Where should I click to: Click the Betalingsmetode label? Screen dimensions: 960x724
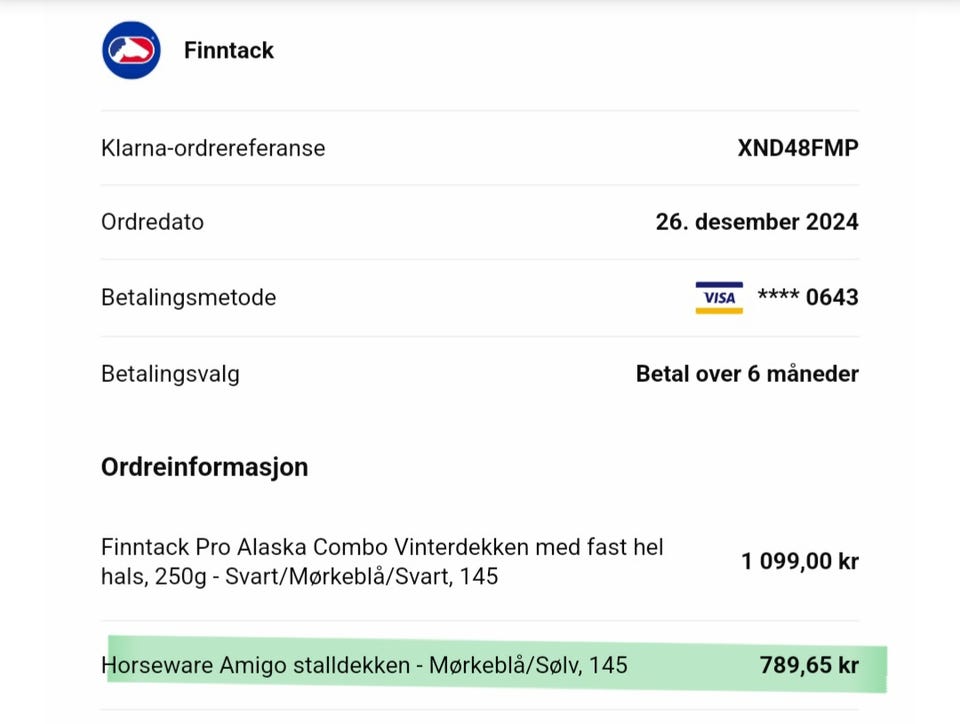[x=188, y=297]
